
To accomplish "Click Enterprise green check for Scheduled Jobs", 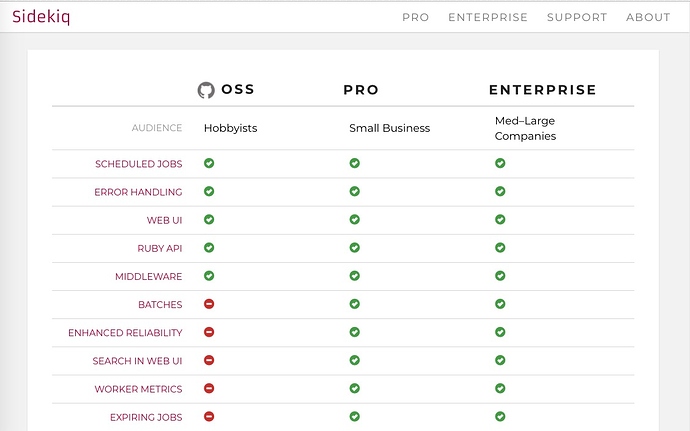I will [500, 163].
